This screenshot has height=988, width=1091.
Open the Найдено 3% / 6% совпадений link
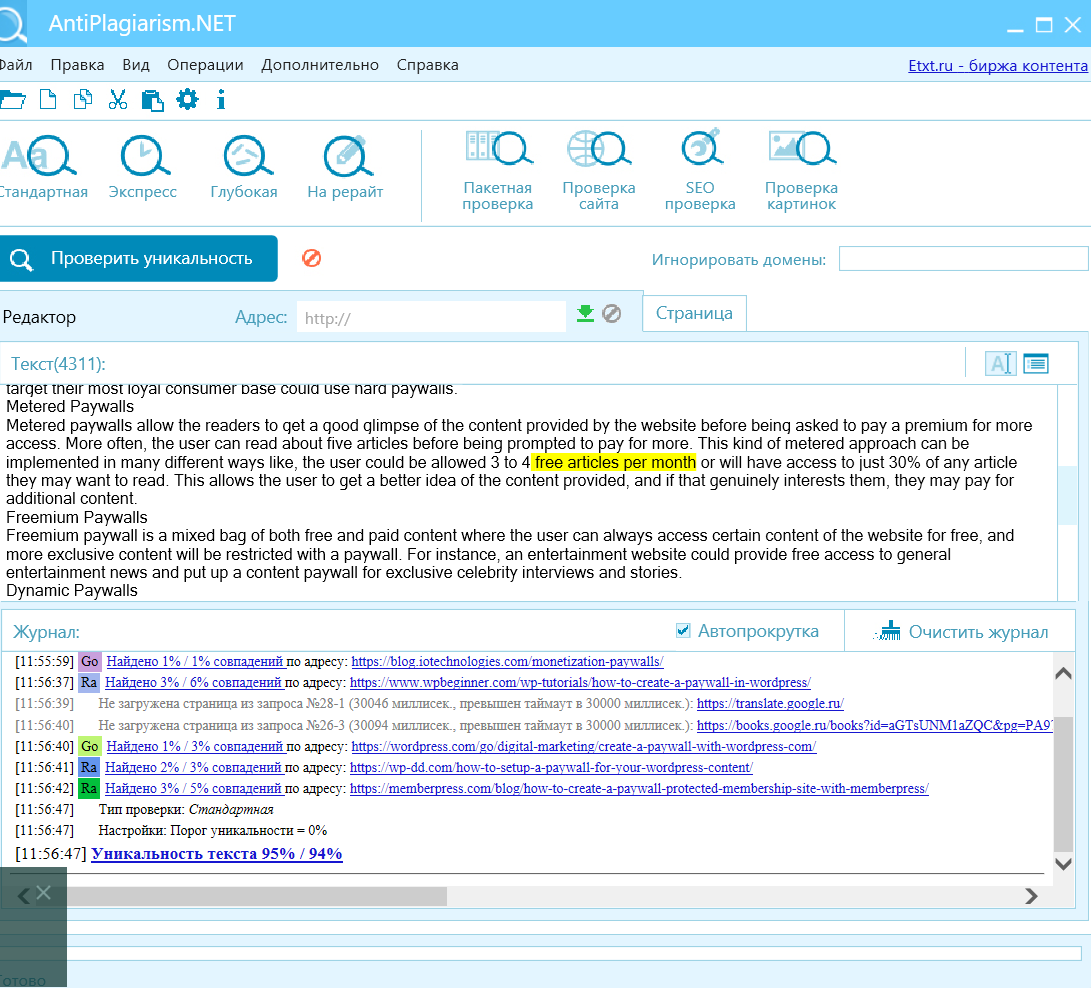click(x=193, y=683)
